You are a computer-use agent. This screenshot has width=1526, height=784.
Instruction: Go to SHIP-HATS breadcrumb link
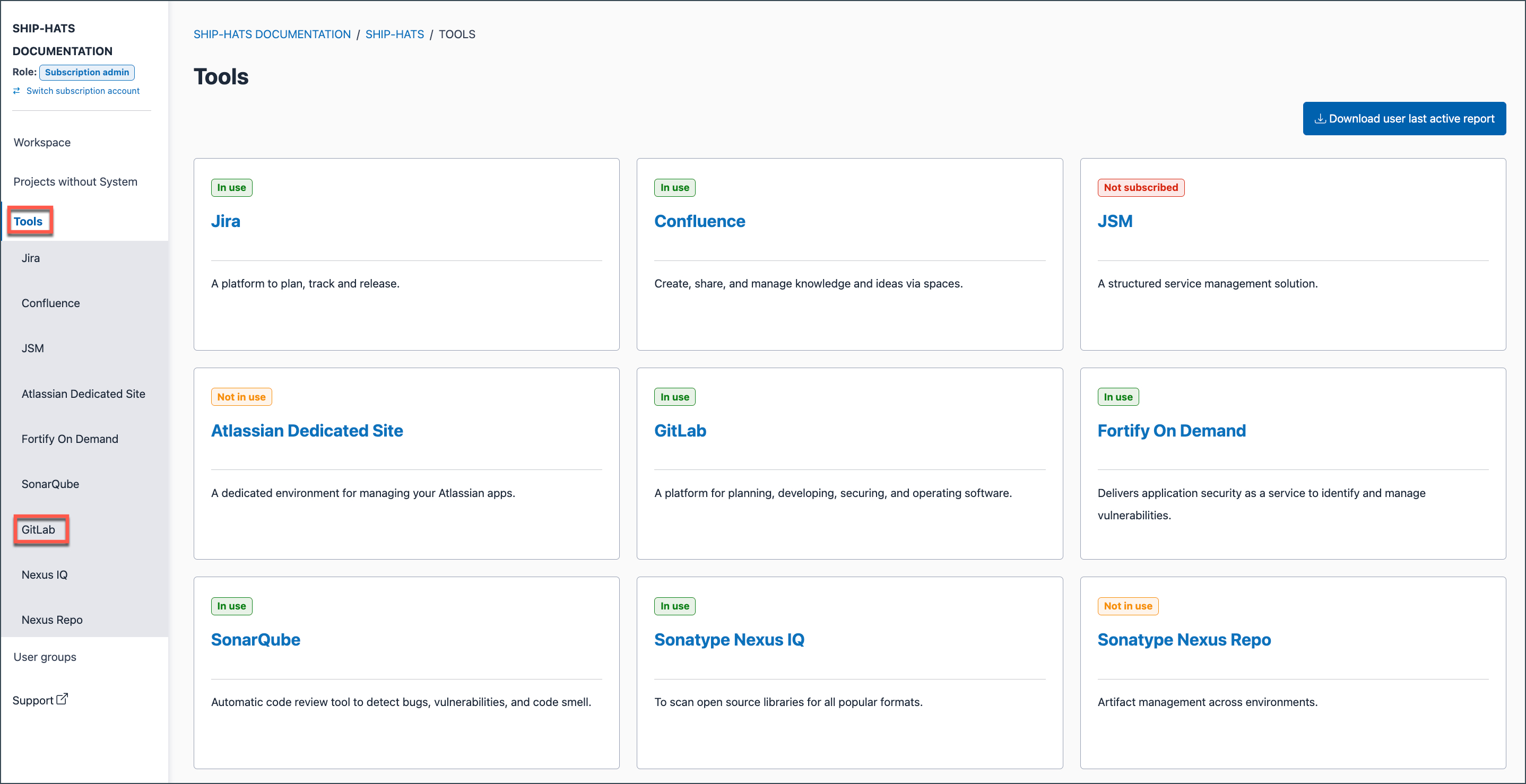coord(395,34)
